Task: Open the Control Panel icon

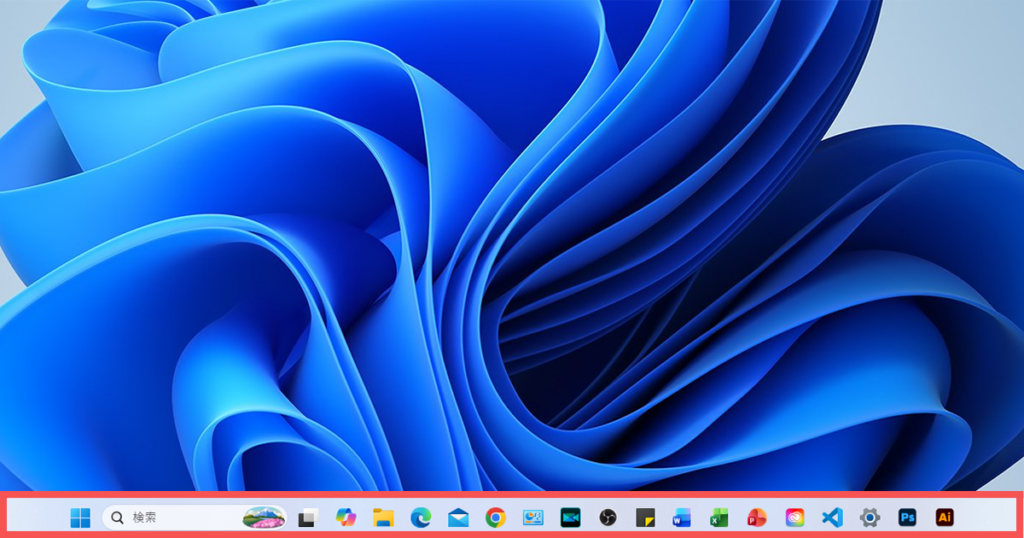Action: pos(533,517)
